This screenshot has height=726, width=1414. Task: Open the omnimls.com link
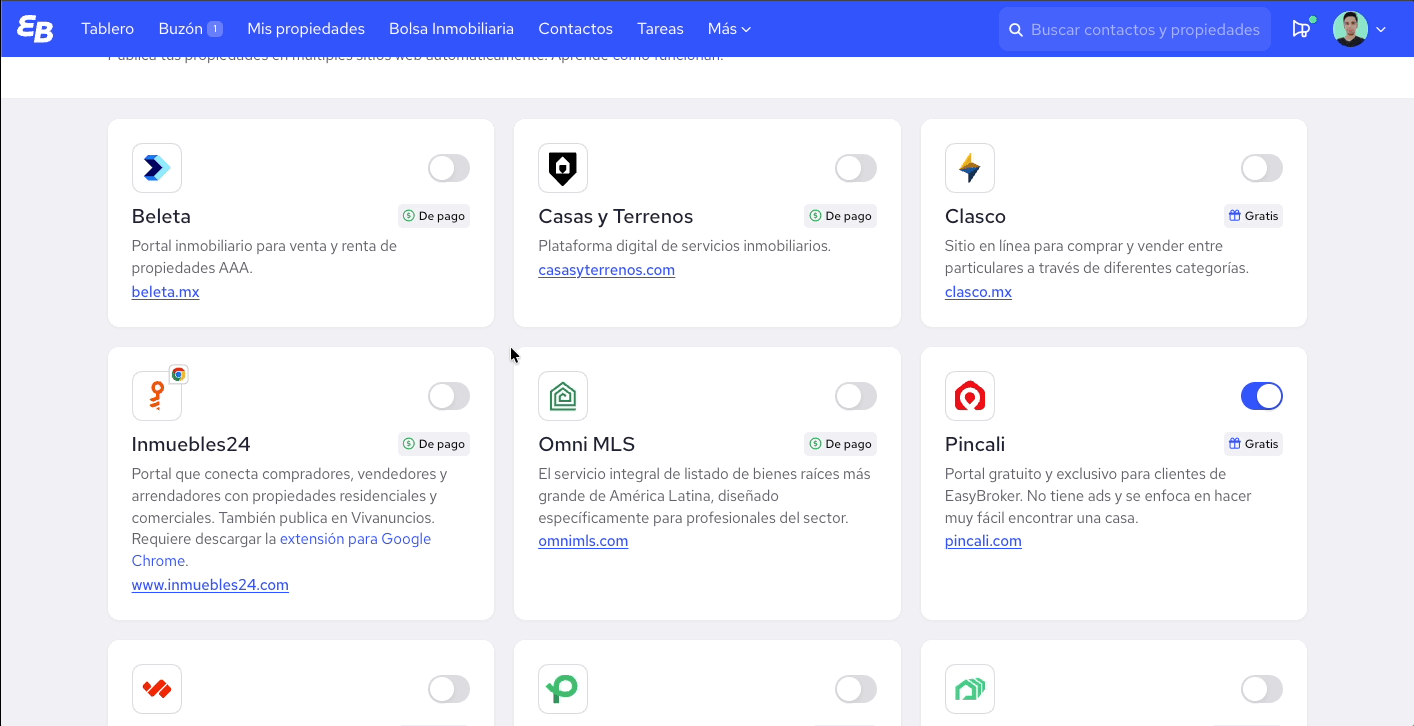(x=583, y=541)
